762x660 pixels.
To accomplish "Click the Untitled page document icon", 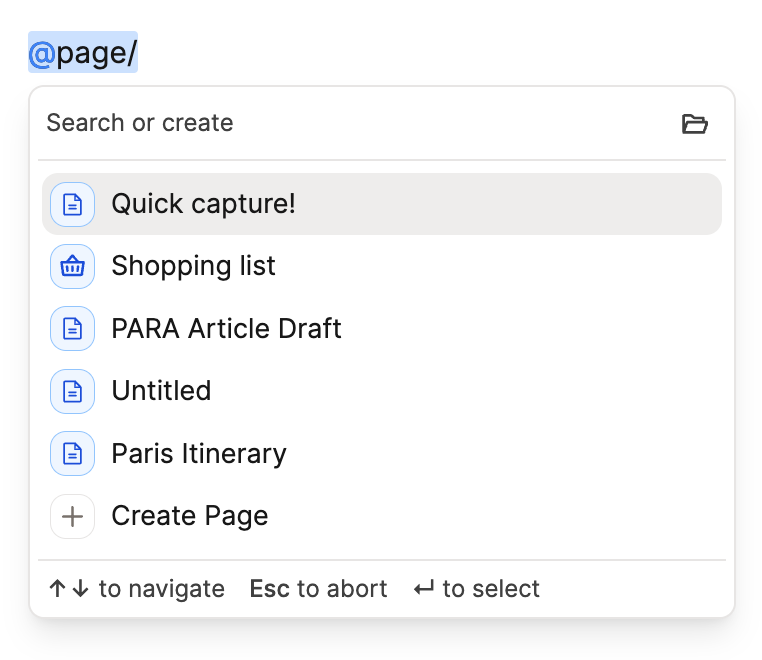I will point(72,390).
